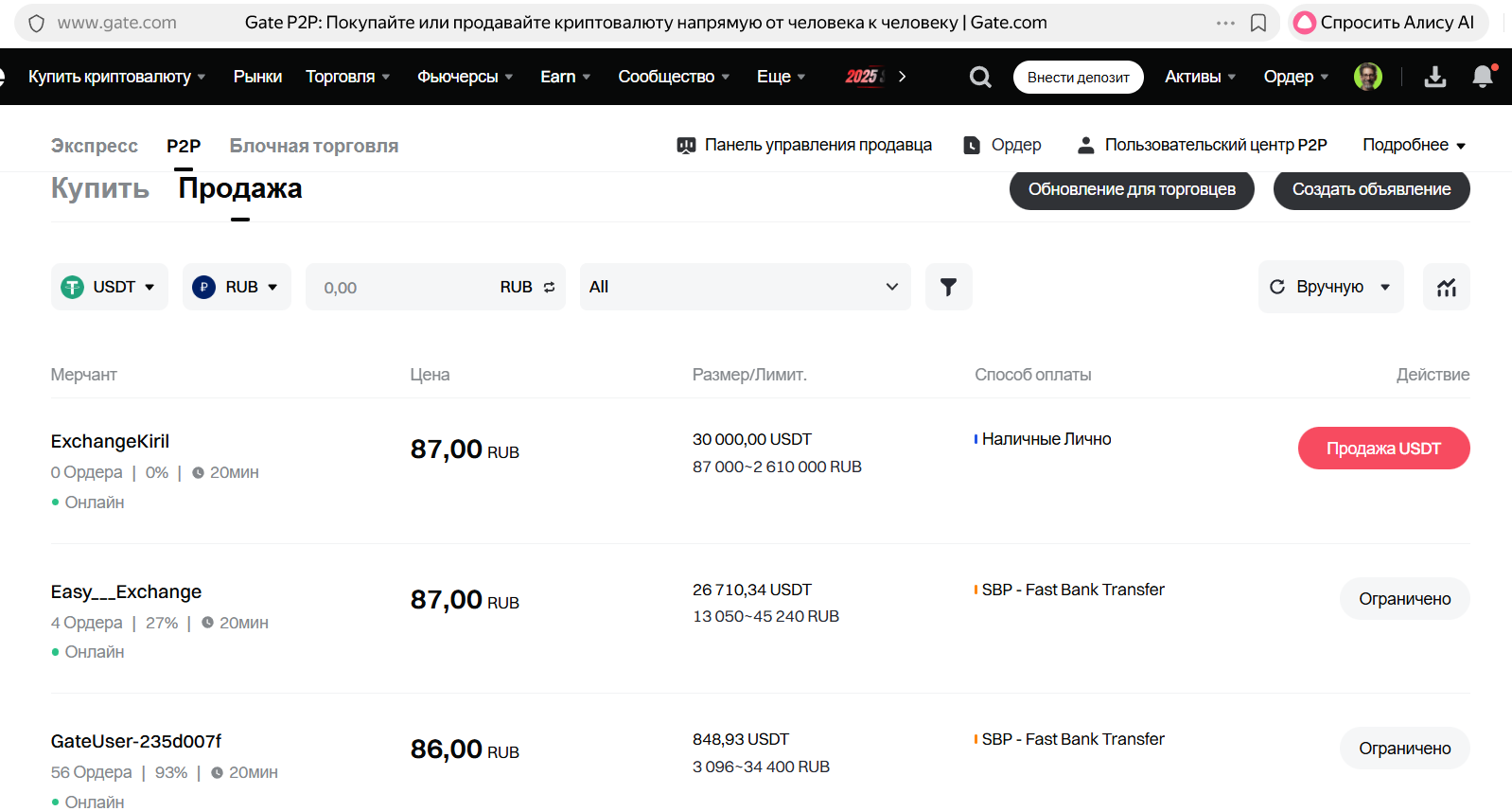Click the browser three-dots menu icon

pos(1225,23)
